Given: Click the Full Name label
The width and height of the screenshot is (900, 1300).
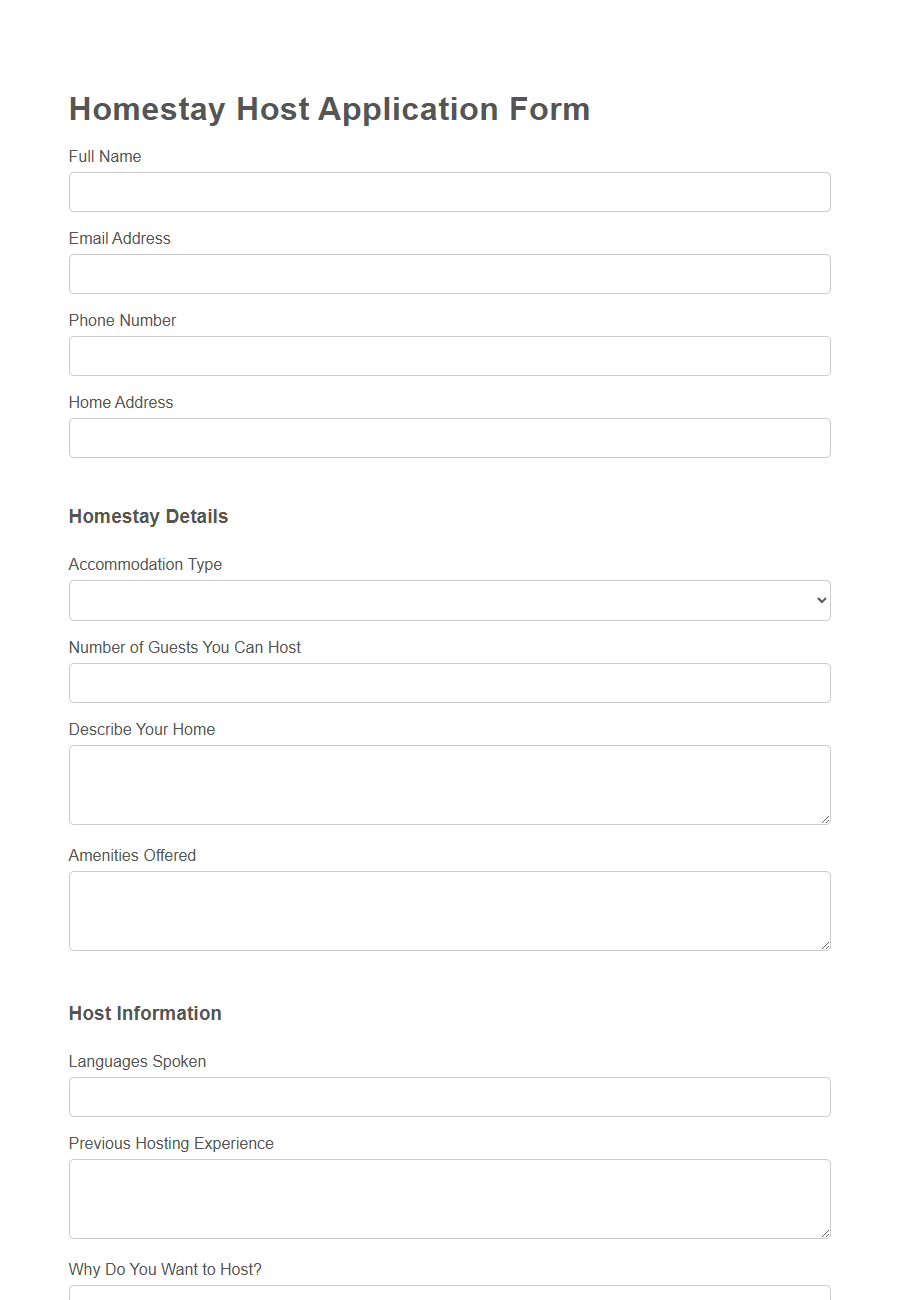Looking at the screenshot, I should coord(105,156).
